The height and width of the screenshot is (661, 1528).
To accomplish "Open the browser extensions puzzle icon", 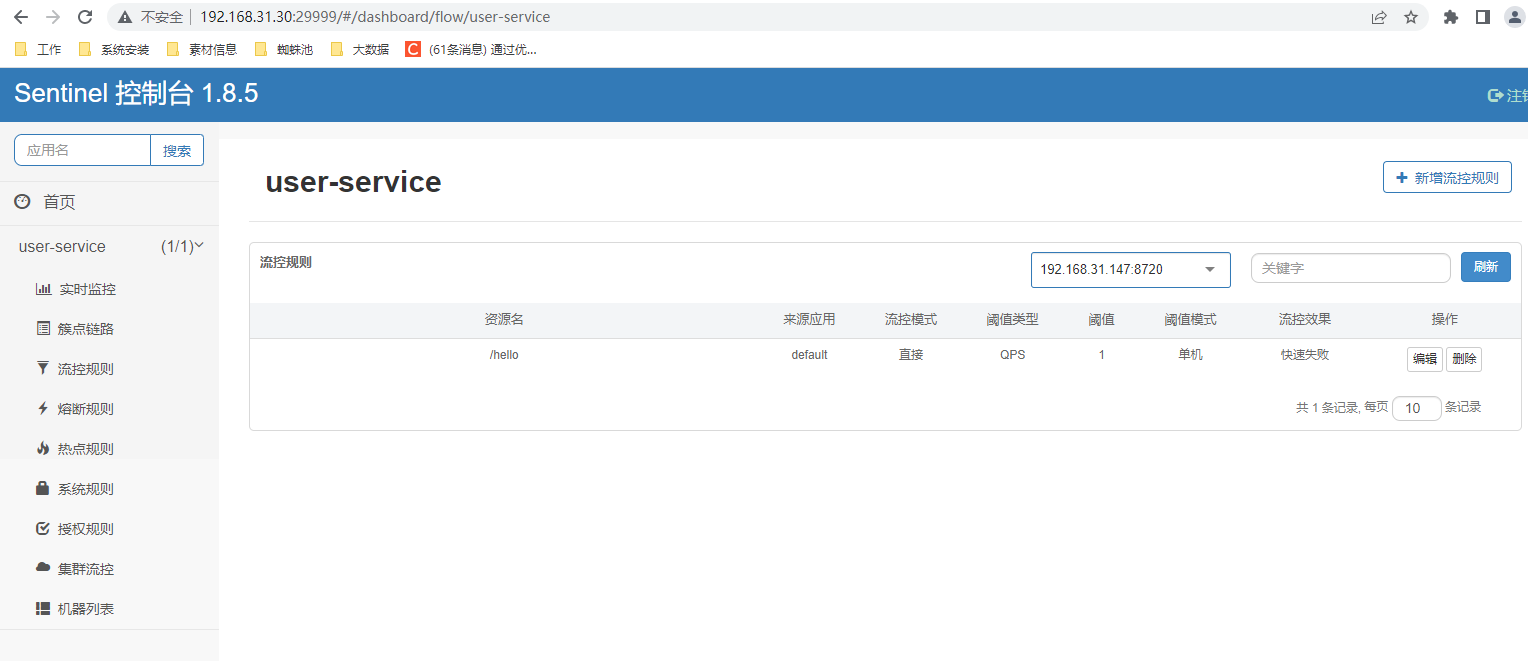I will point(1451,17).
